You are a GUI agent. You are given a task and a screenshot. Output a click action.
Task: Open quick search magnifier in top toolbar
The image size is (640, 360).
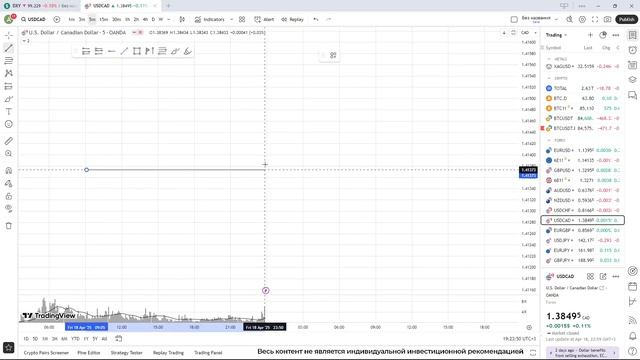[x=570, y=19]
